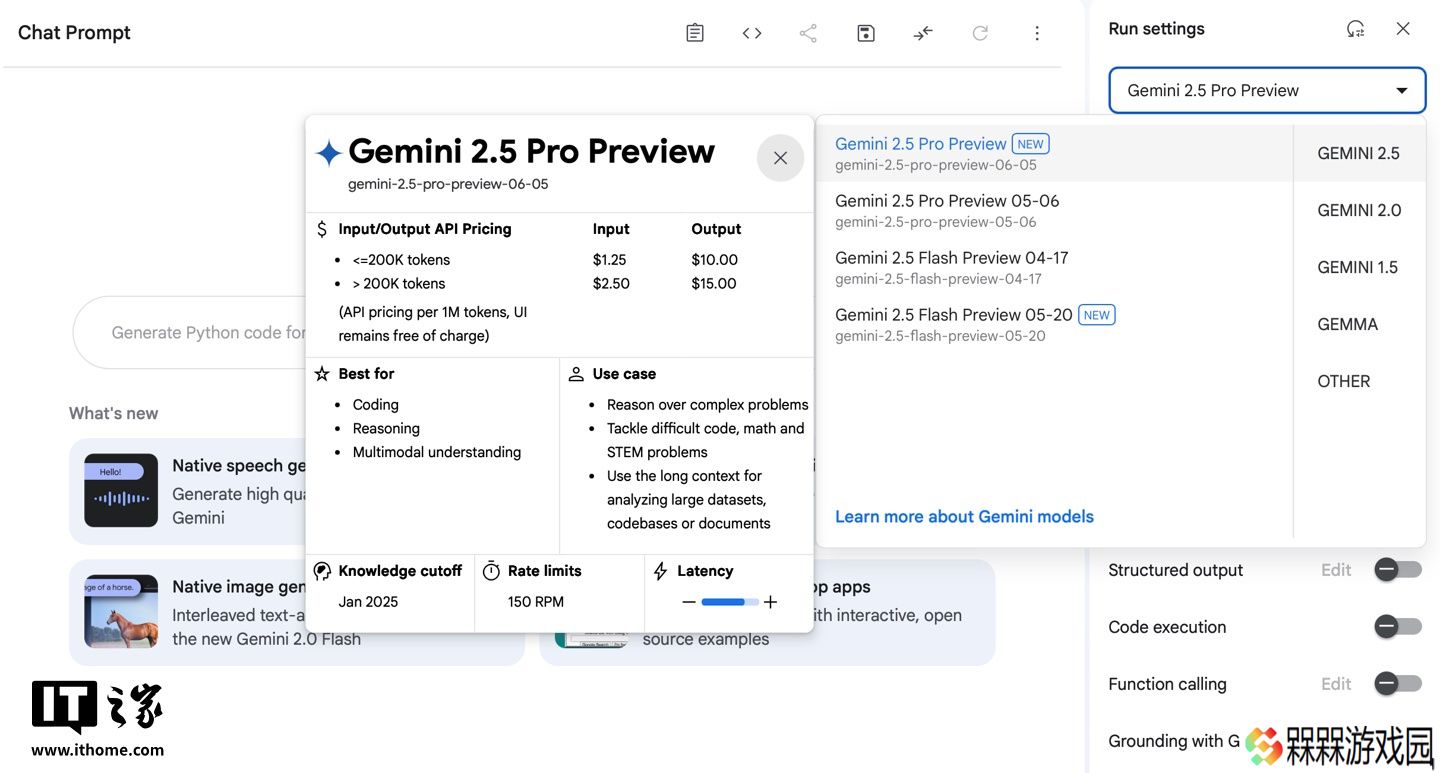Click the dollar sign pricing icon
Viewport: 1440px width, 773px height.
tap(321, 229)
